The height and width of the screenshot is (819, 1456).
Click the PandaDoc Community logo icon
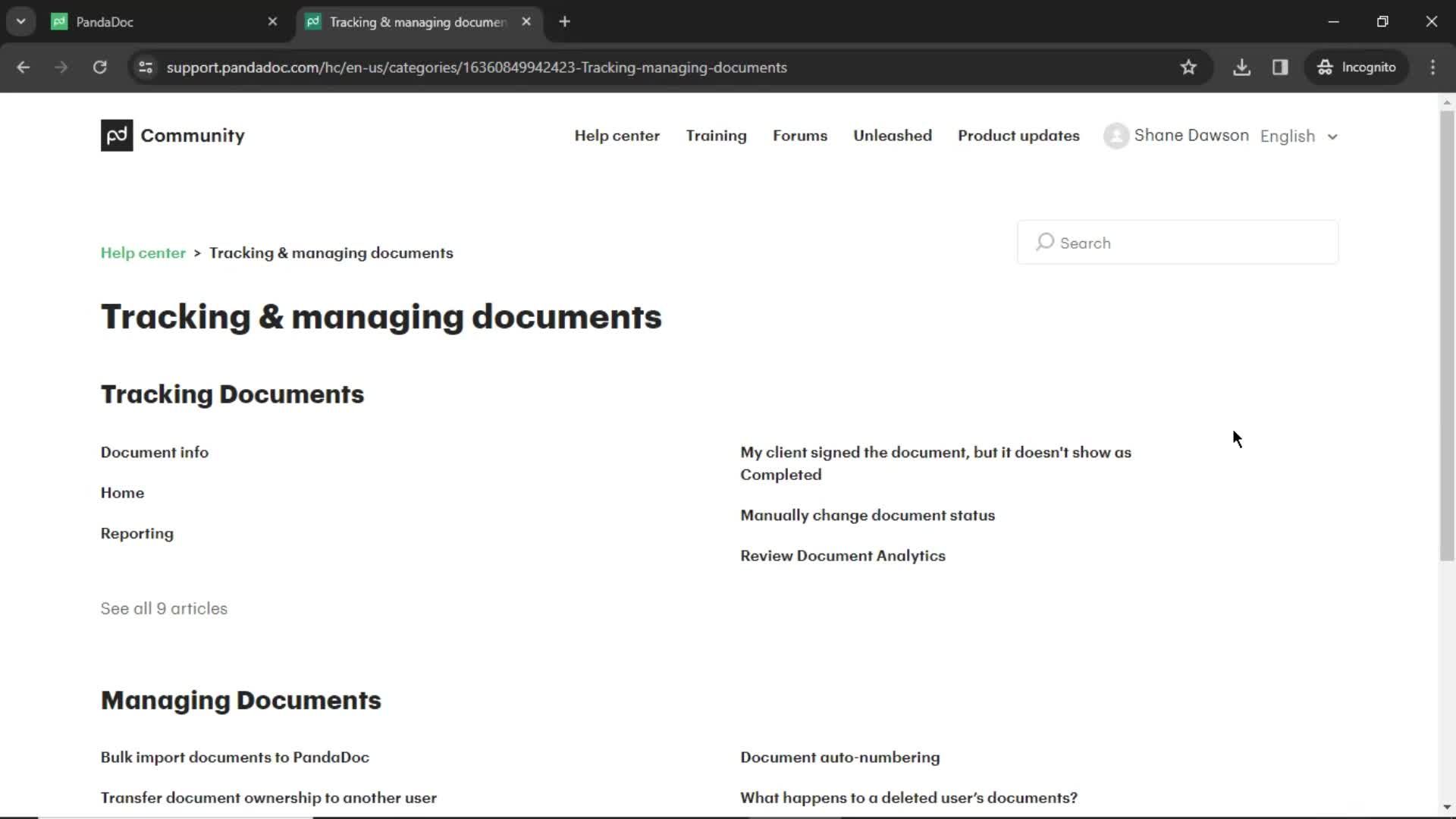[116, 135]
